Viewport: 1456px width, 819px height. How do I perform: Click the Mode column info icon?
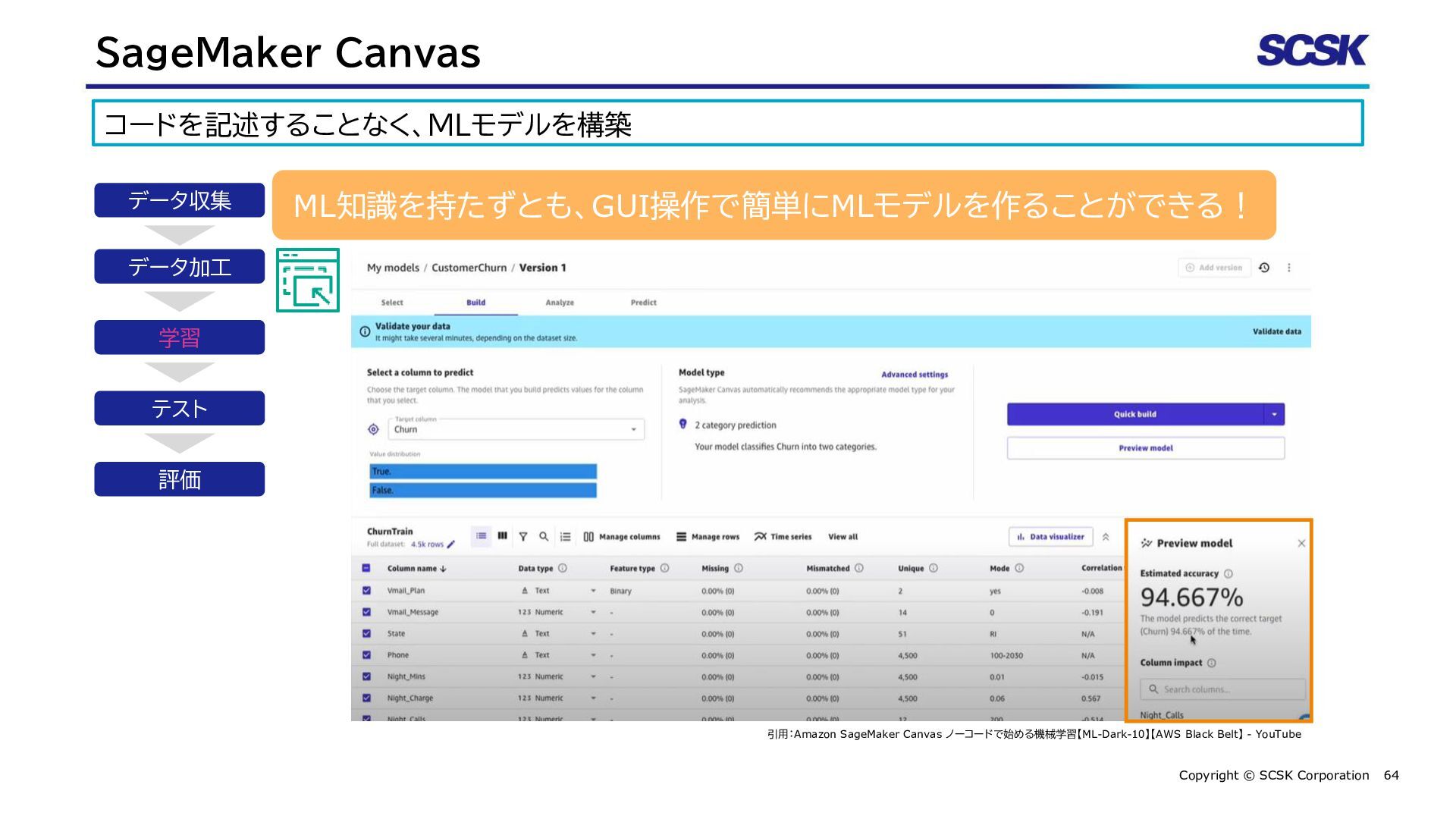1019,568
